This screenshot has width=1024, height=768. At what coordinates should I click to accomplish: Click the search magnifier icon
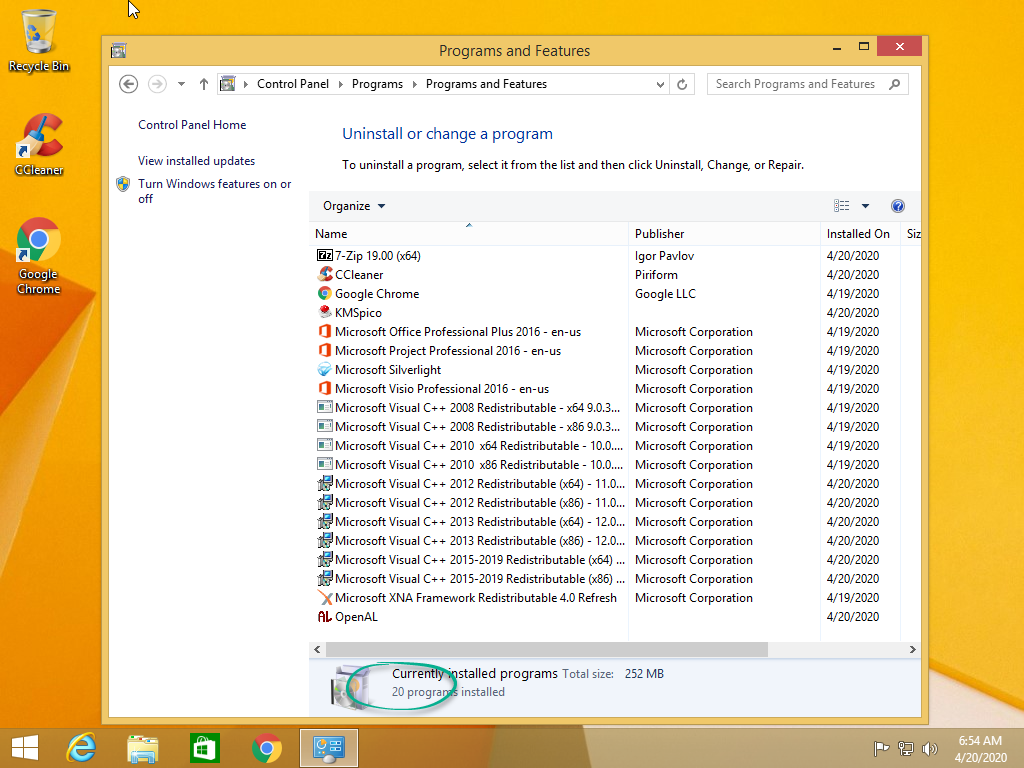(895, 84)
